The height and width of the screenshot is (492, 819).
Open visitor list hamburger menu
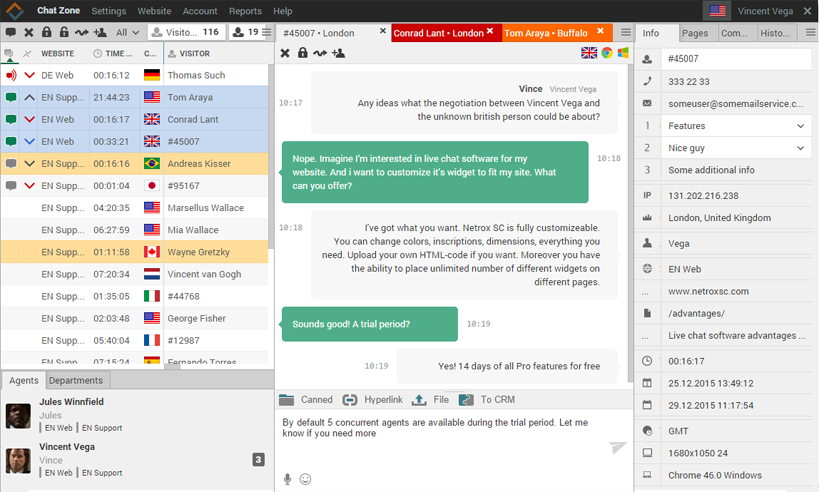[266, 32]
